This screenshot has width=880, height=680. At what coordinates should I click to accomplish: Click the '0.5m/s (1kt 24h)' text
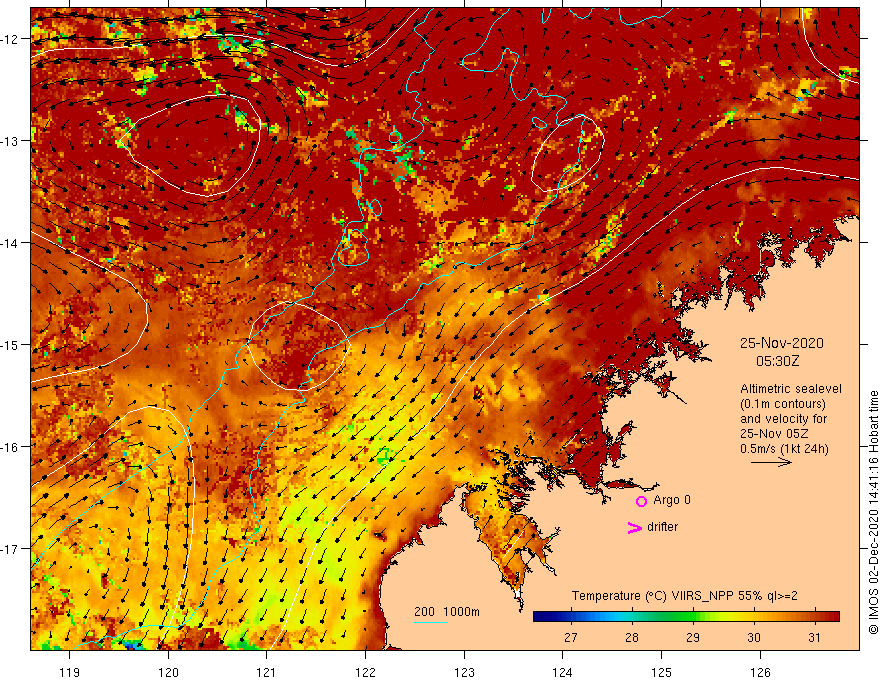[x=784, y=449]
